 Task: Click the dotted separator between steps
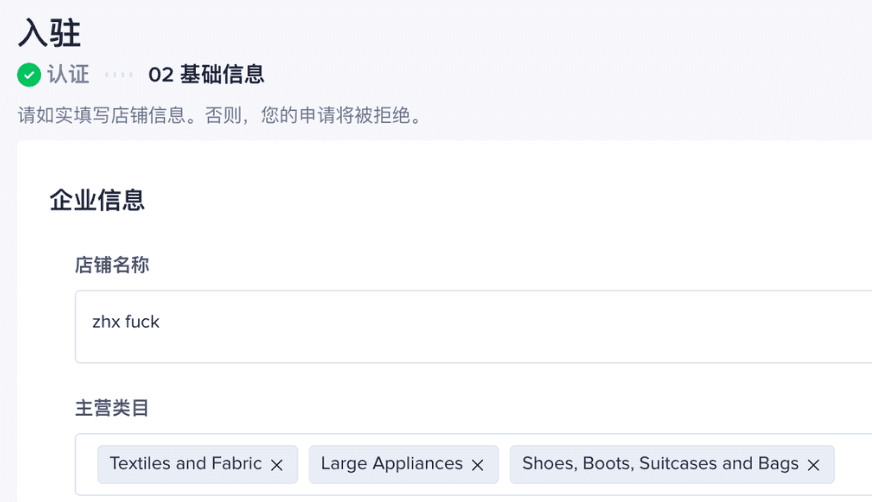(118, 74)
